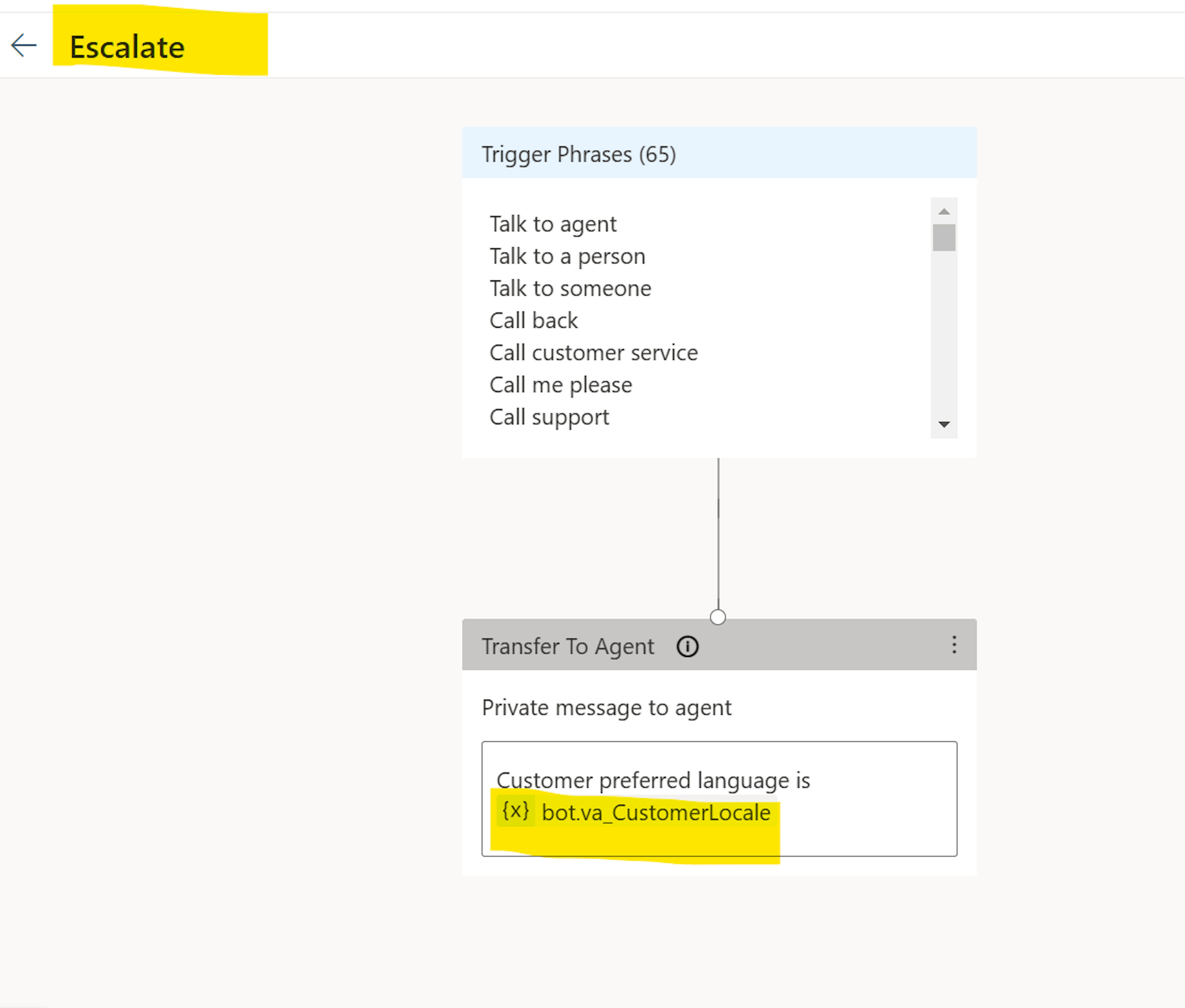
Task: Open the Transfer To Agent three-dot menu
Action: click(x=954, y=645)
